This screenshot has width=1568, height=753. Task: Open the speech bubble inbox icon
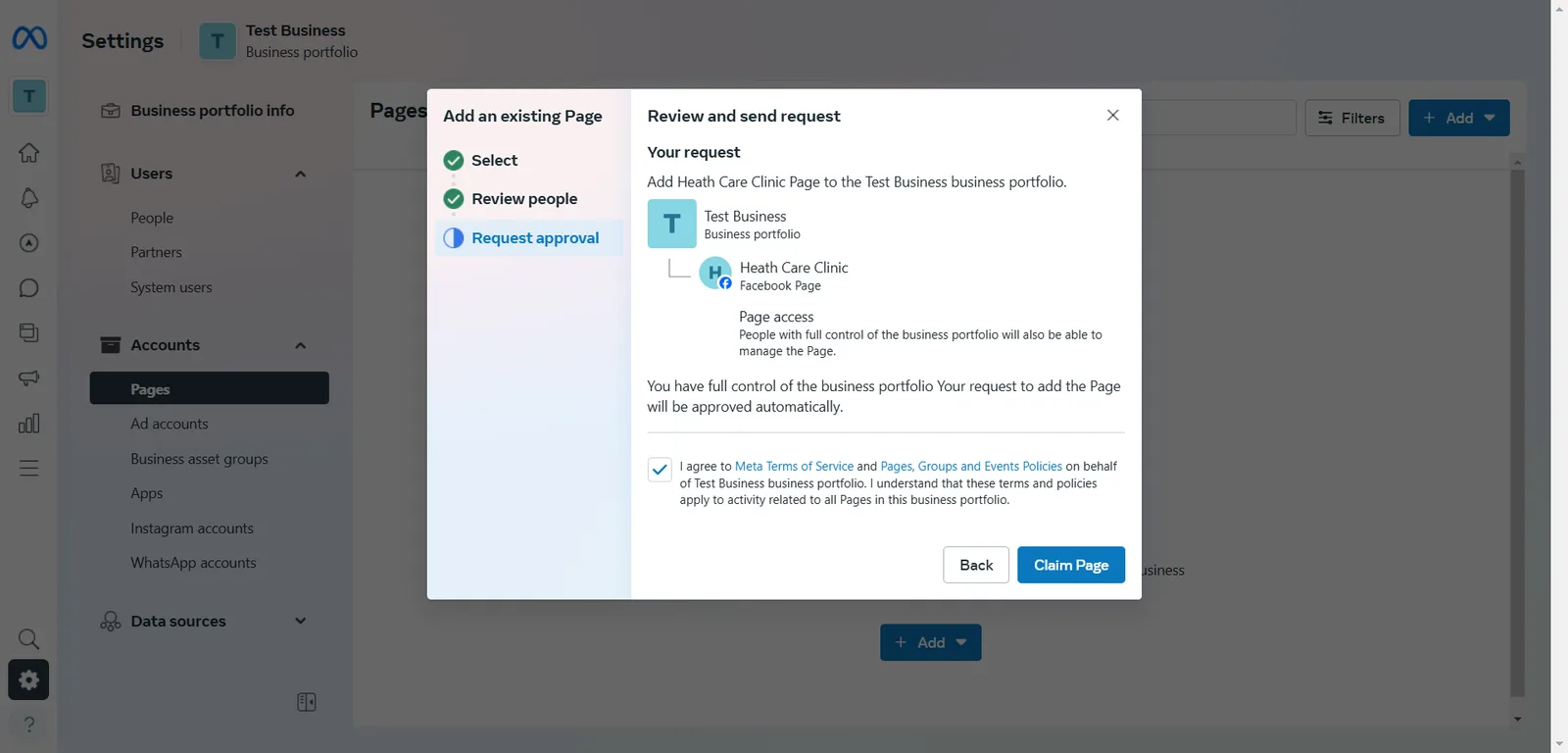[29, 288]
